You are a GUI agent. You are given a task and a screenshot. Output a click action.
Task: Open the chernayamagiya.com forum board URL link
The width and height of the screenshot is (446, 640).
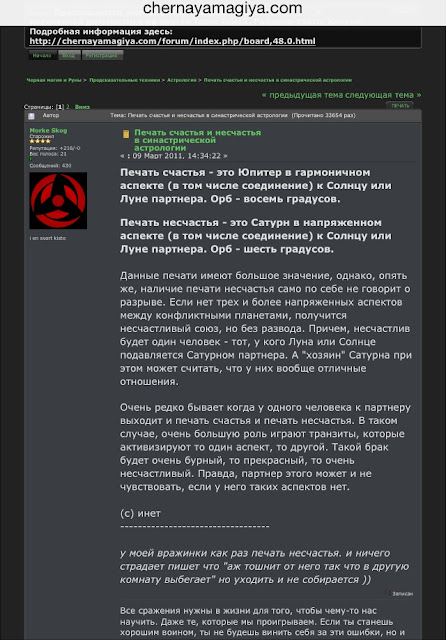172,41
